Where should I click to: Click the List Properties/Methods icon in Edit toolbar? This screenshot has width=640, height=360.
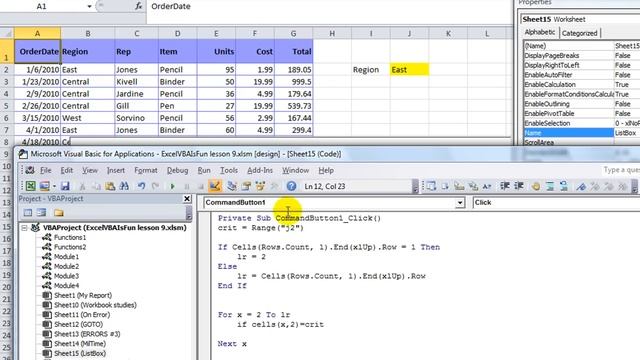[x=431, y=186]
